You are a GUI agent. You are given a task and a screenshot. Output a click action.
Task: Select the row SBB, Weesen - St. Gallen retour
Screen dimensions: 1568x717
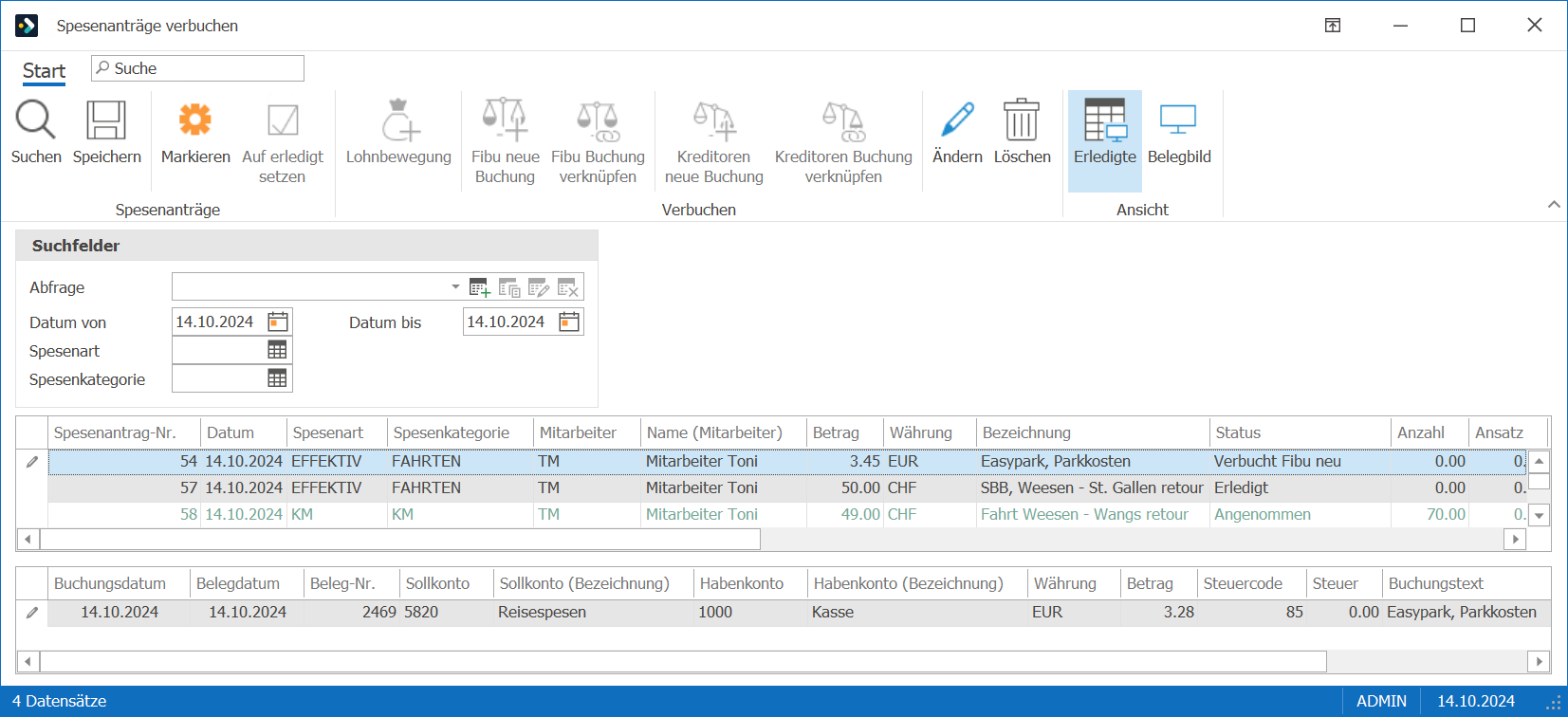[787, 487]
